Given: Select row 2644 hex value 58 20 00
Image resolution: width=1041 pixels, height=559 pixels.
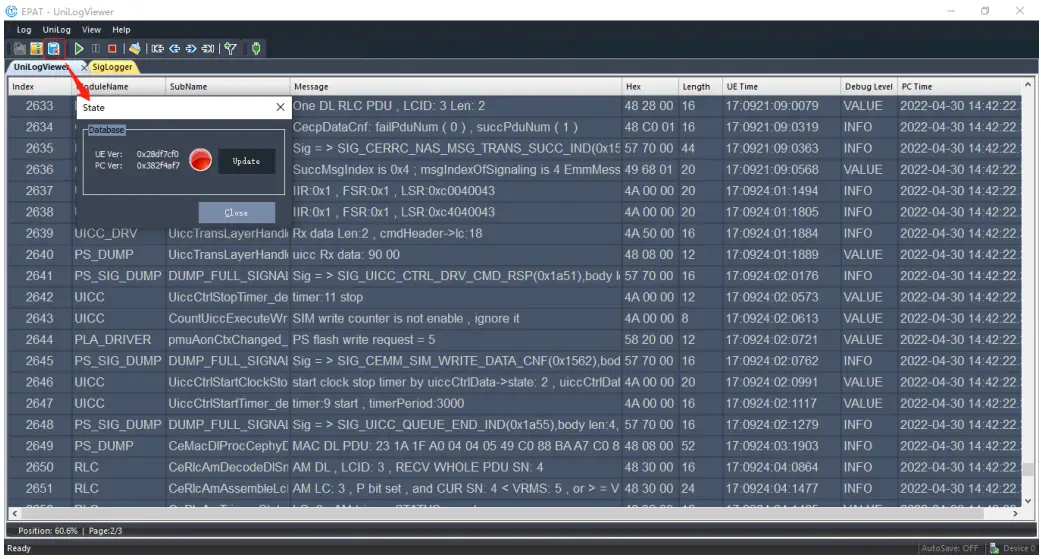Looking at the screenshot, I should (x=649, y=339).
